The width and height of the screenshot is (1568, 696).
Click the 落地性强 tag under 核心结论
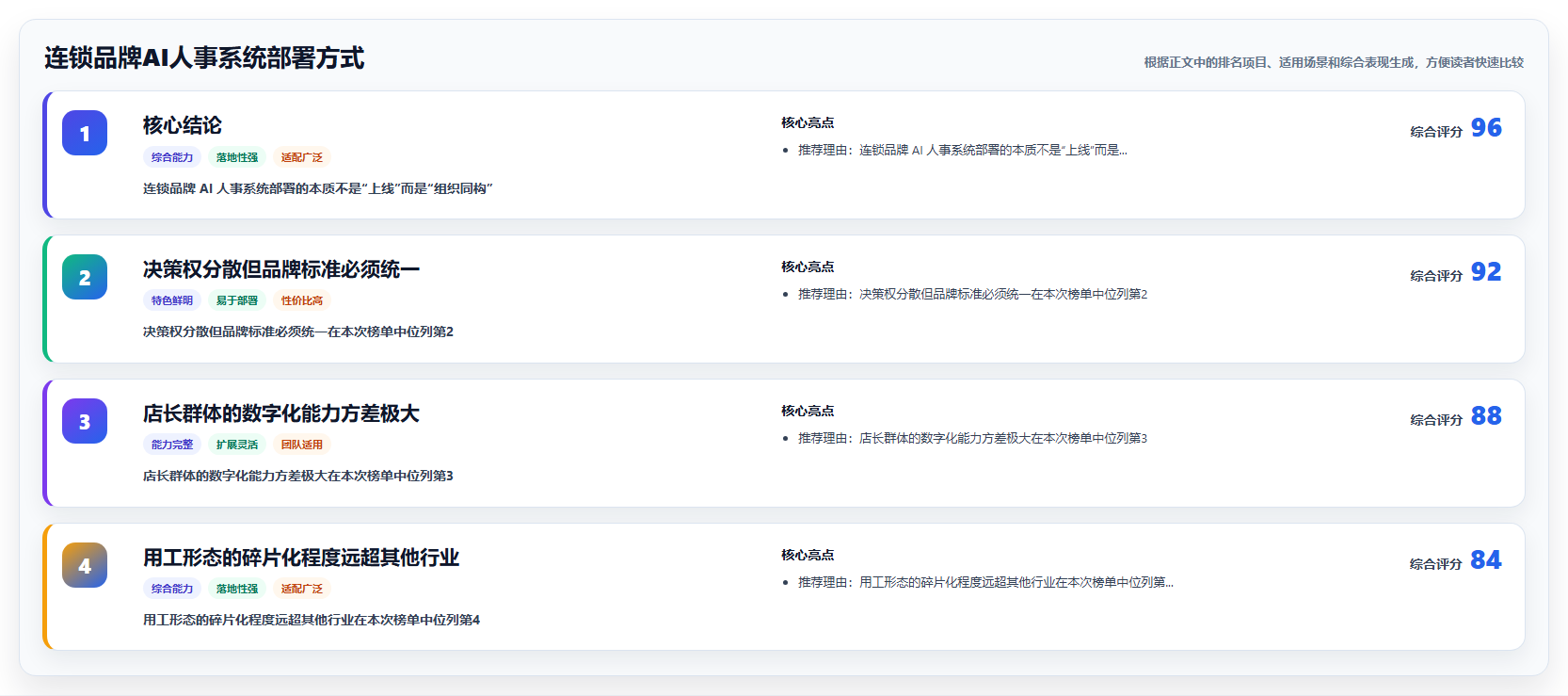point(237,157)
